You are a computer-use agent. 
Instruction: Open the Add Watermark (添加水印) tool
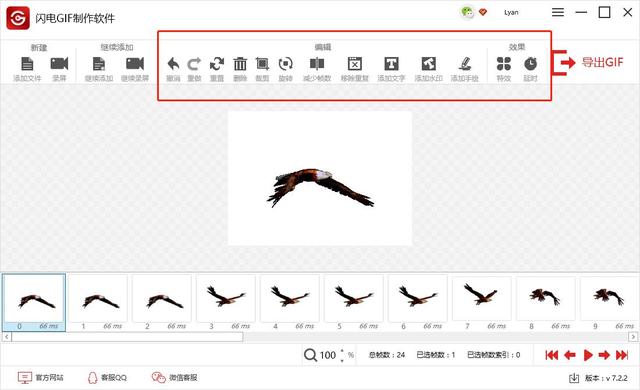tap(429, 64)
